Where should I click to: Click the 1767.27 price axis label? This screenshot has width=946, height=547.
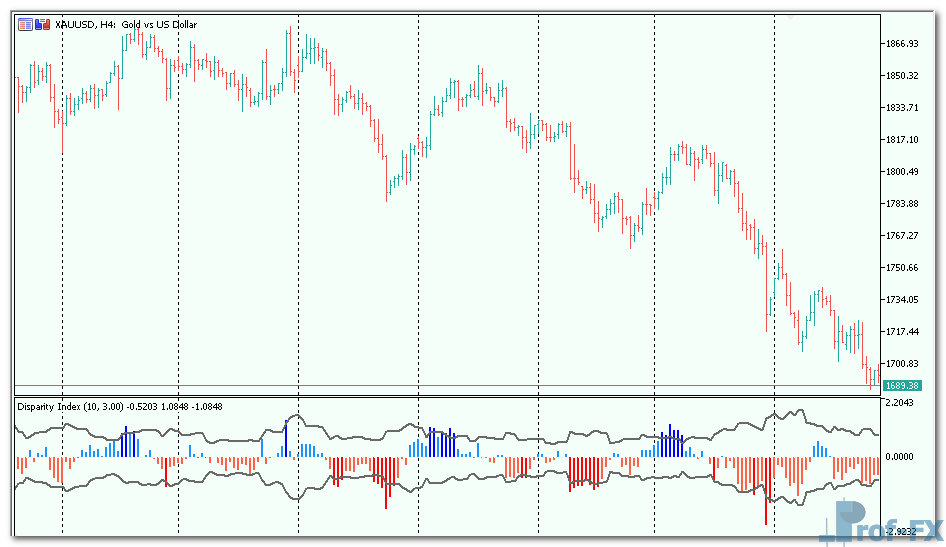[901, 236]
